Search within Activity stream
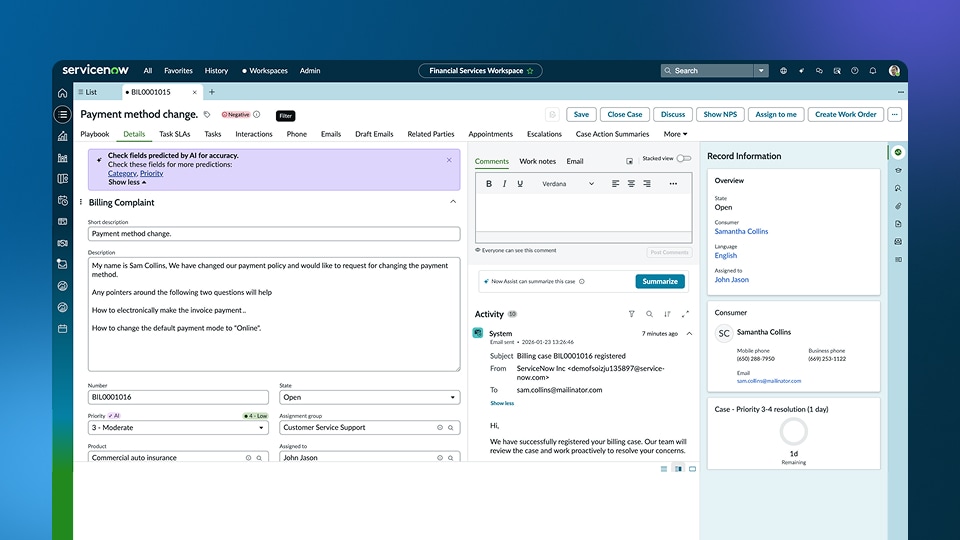The height and width of the screenshot is (540, 960). 649,314
